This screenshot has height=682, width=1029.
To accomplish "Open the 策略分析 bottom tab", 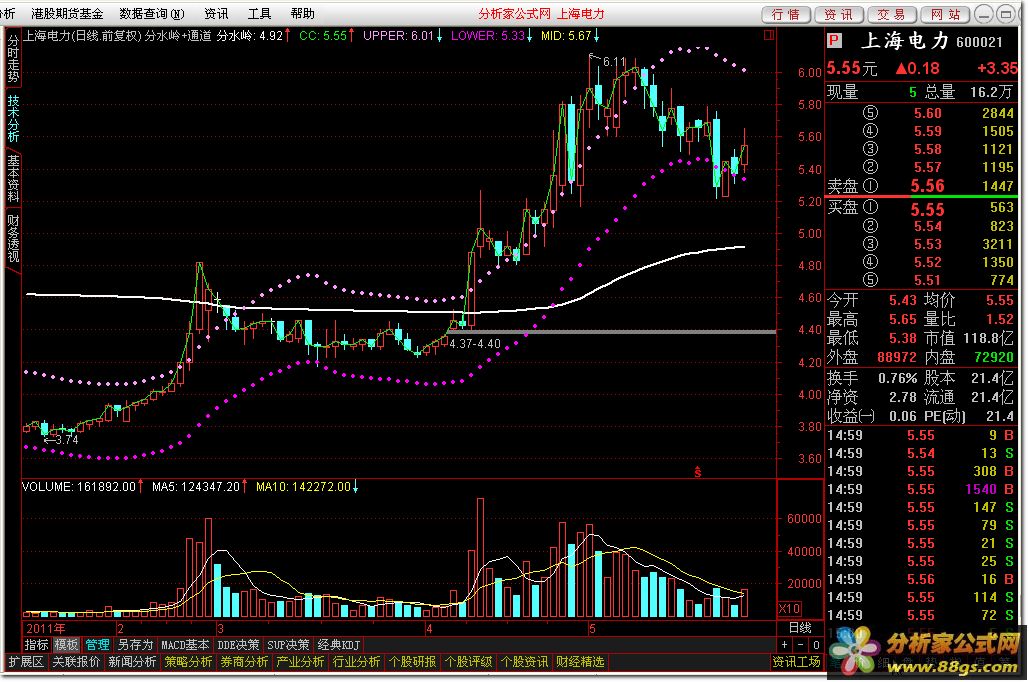I will [x=188, y=662].
